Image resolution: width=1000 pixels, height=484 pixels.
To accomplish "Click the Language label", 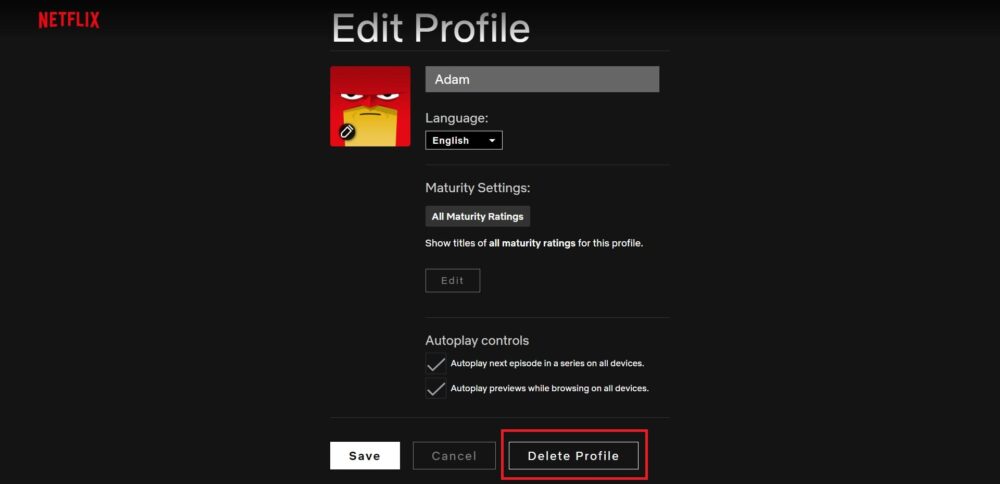I will point(456,118).
